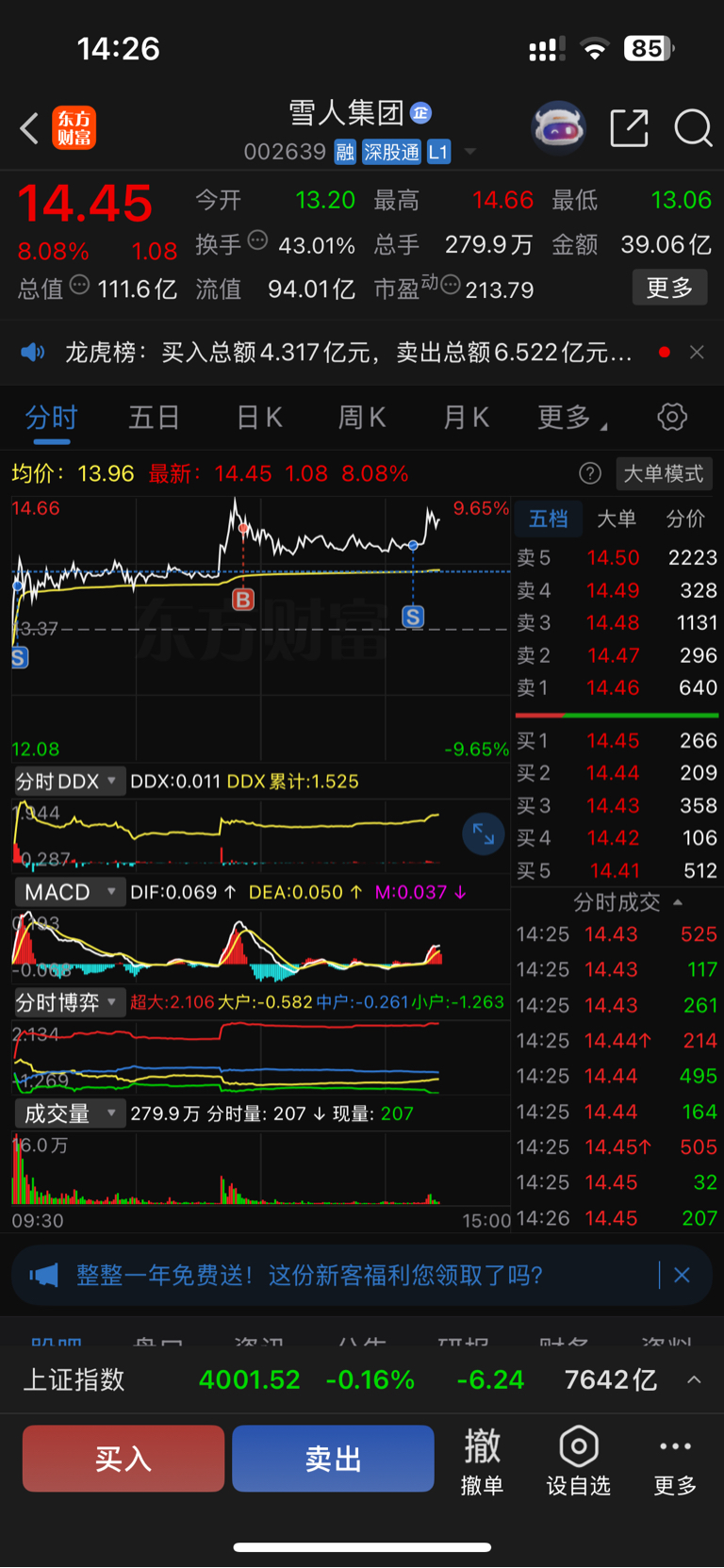Tap the red B buy marker
This screenshot has height=1568, width=724.
pos(243,600)
